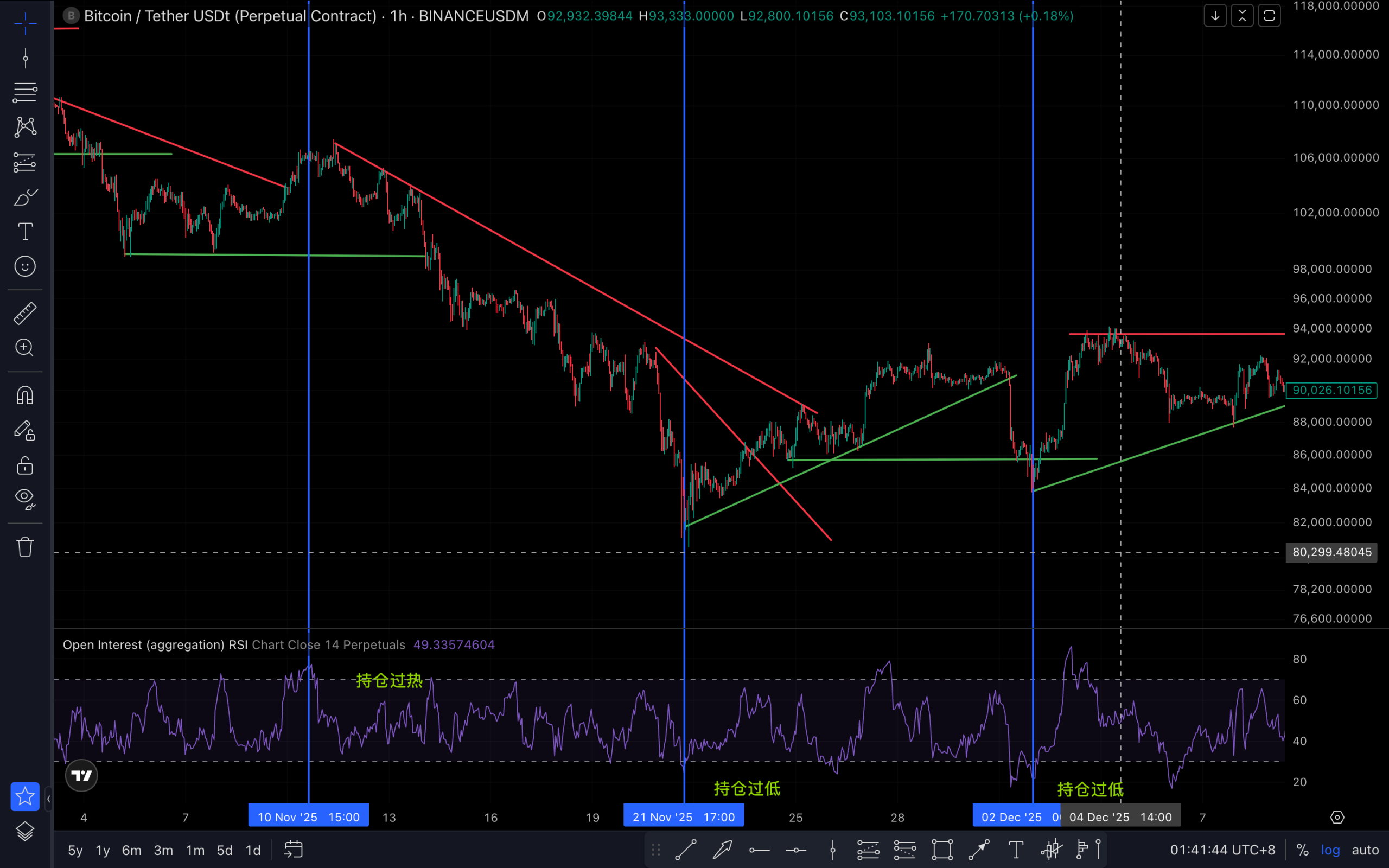Choose the brush drawing tool
This screenshot has width=1389, height=868.
(24, 197)
